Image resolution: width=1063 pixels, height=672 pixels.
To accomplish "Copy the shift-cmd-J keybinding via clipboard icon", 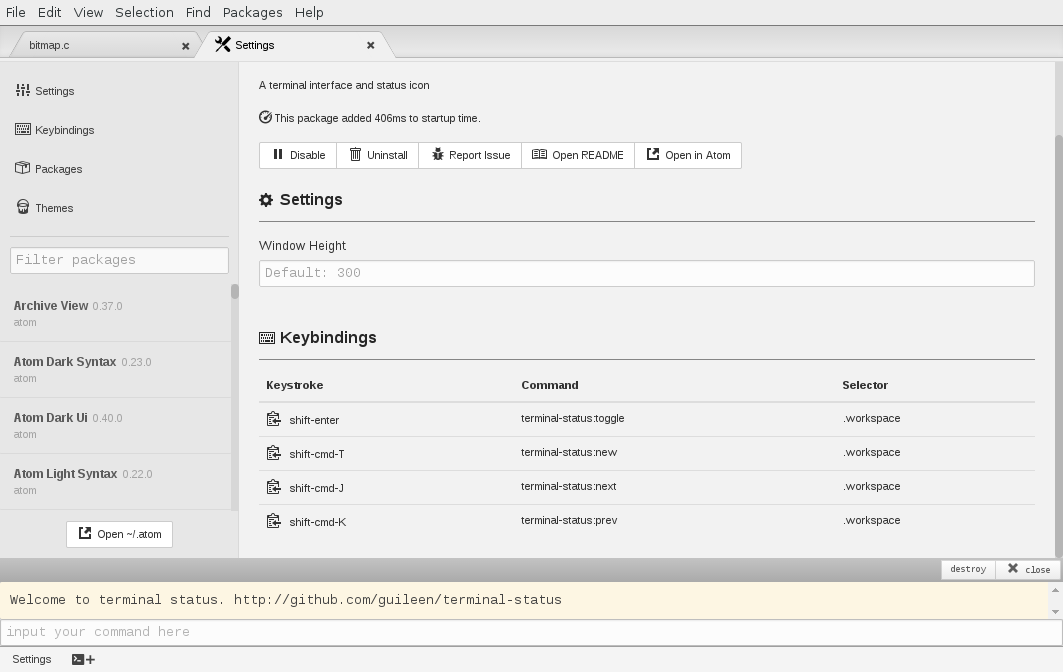I will point(273,488).
